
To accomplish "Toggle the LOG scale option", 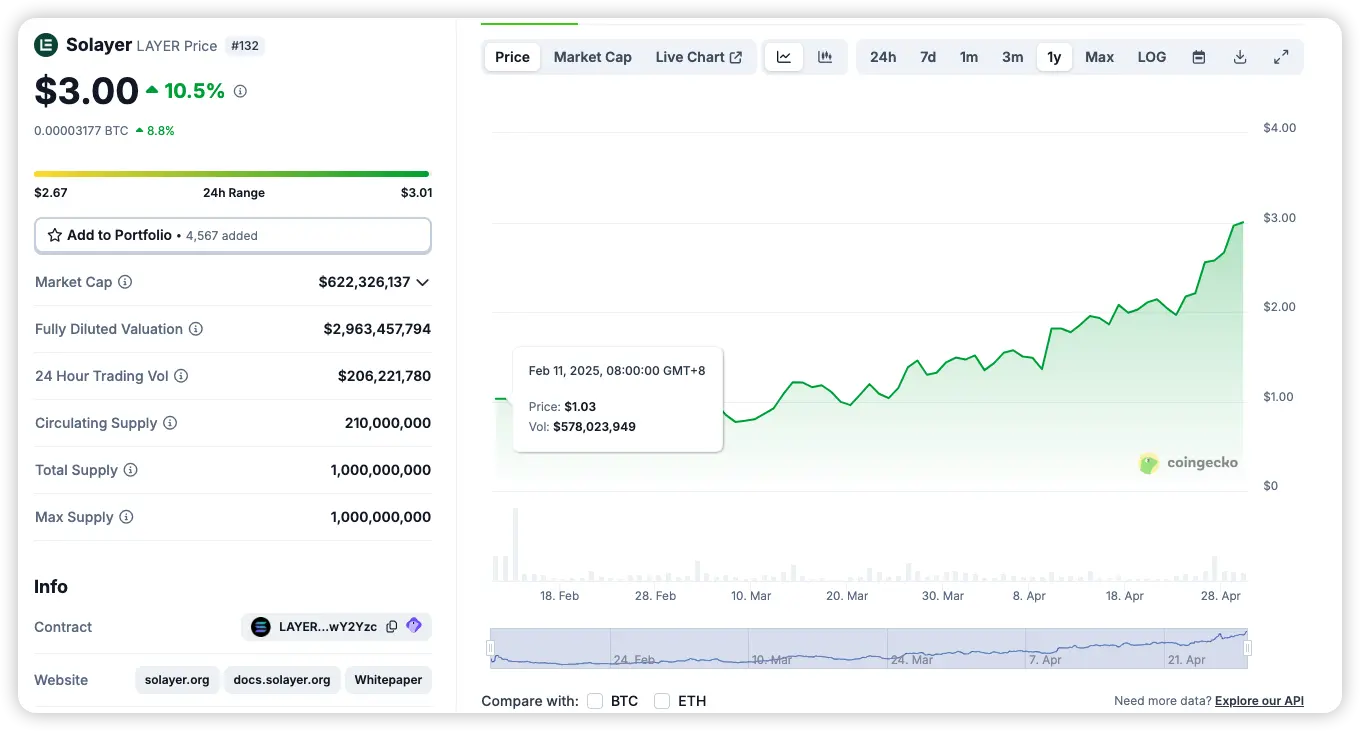I will 1151,57.
